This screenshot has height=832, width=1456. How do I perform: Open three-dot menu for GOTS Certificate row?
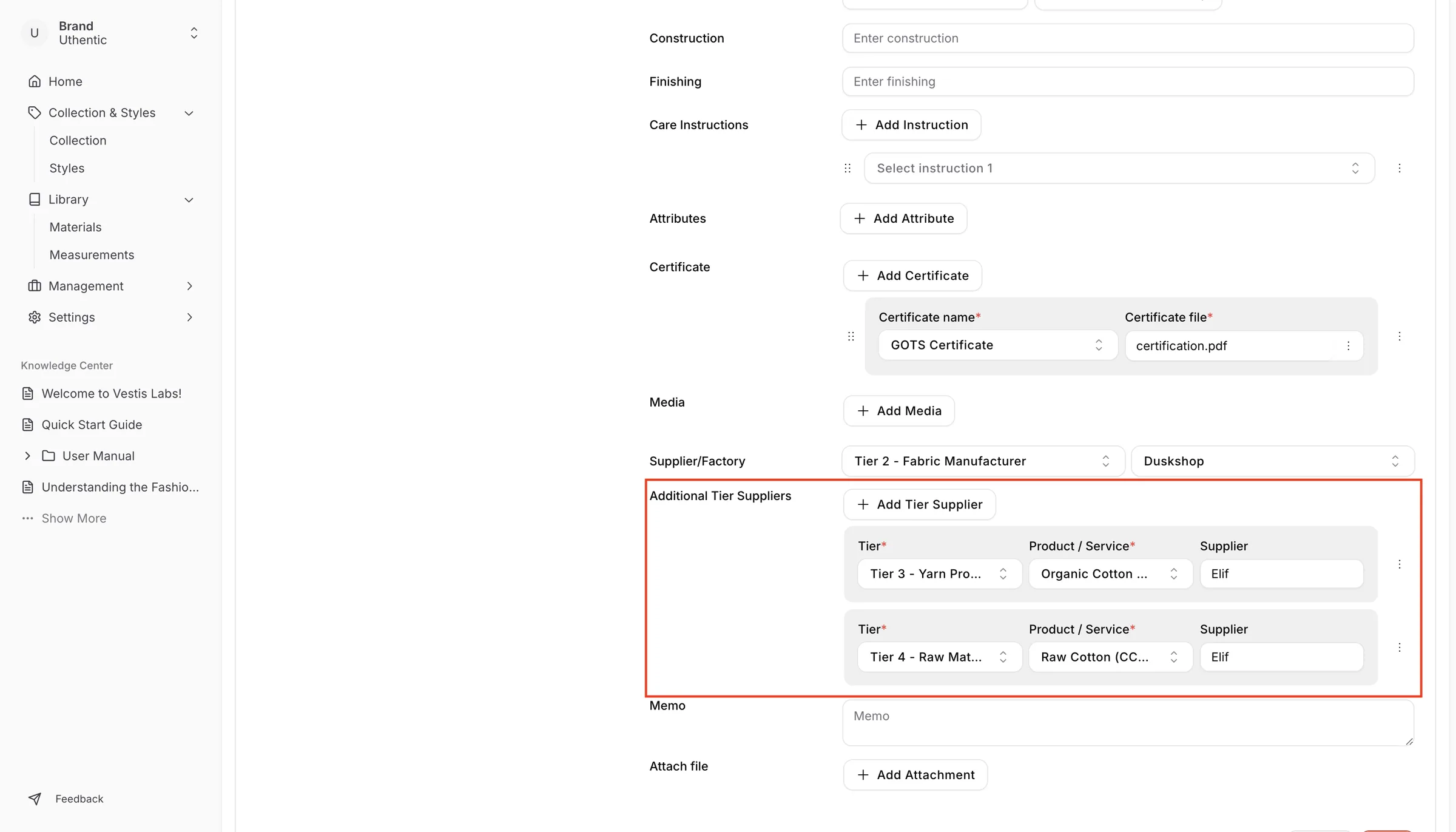pos(1400,336)
